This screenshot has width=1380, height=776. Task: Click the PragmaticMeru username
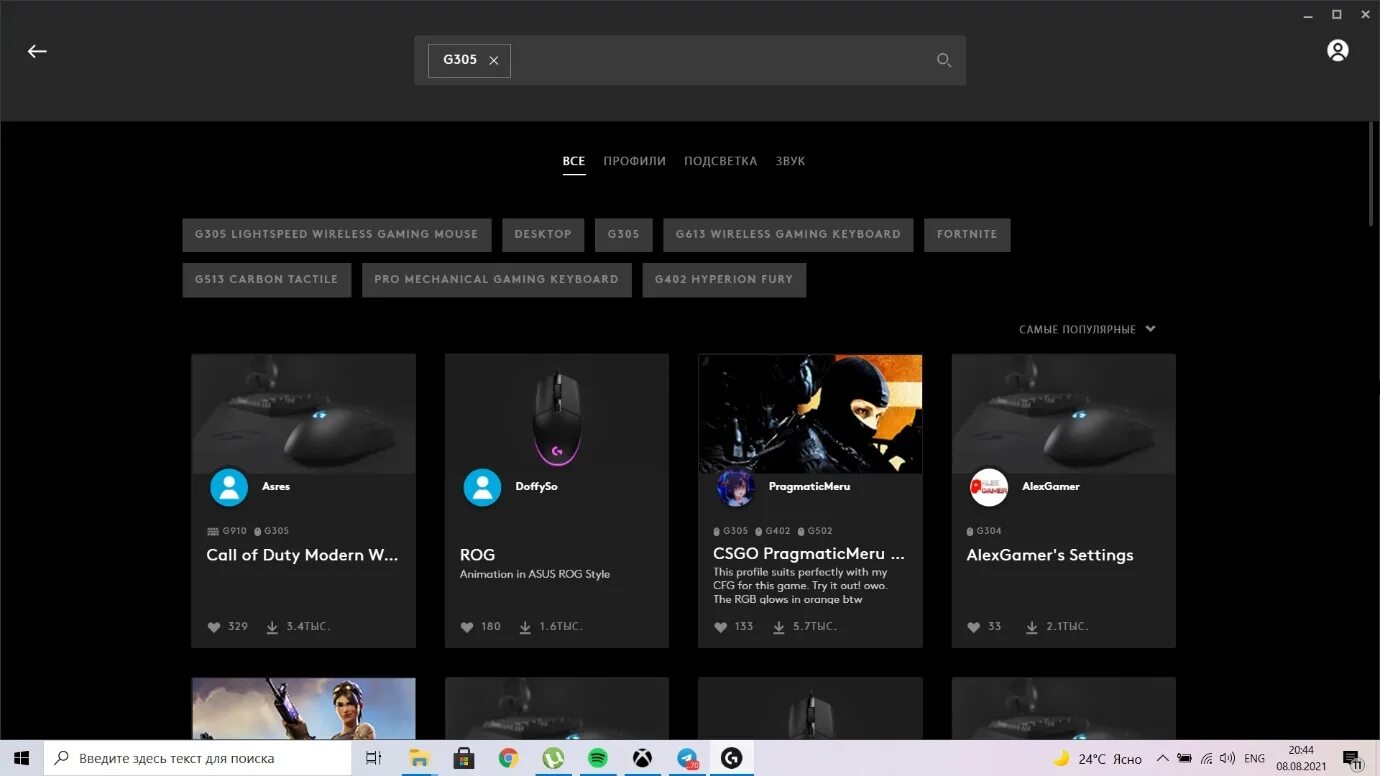pyautogui.click(x=809, y=487)
